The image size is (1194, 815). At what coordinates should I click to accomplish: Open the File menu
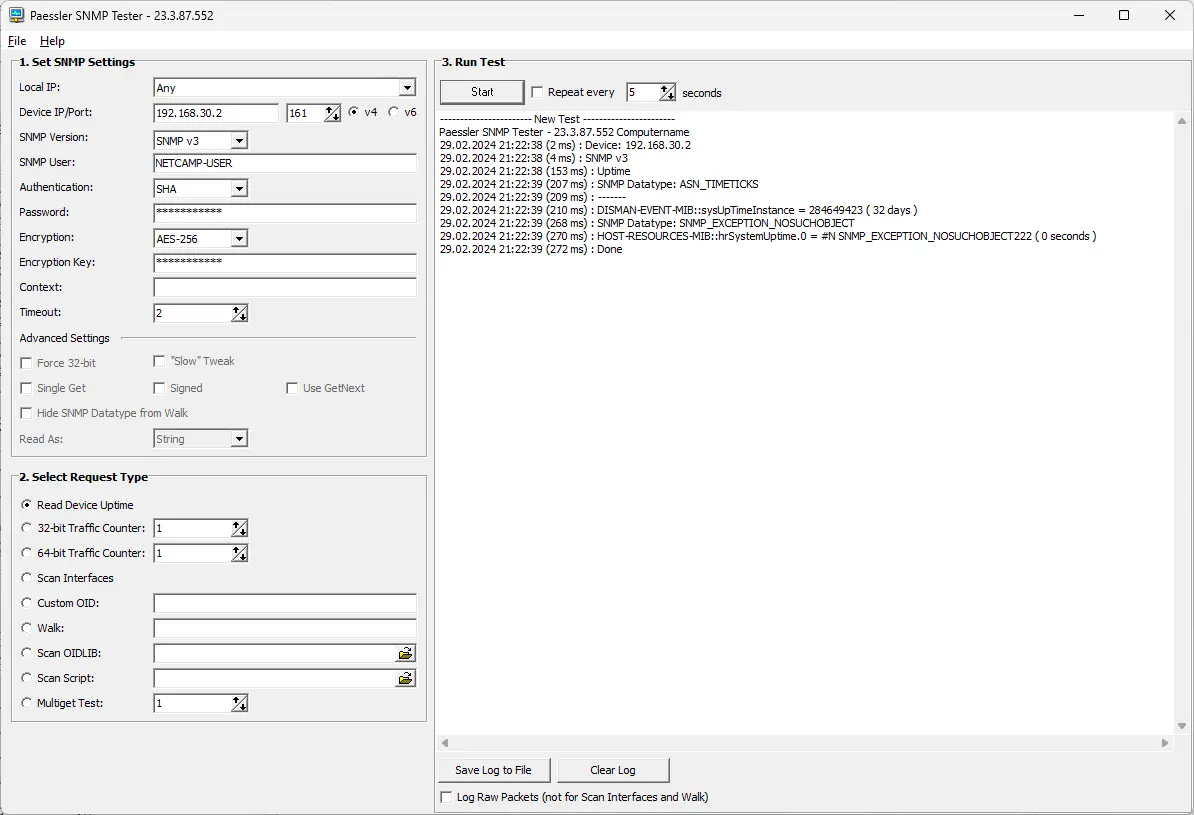(17, 41)
